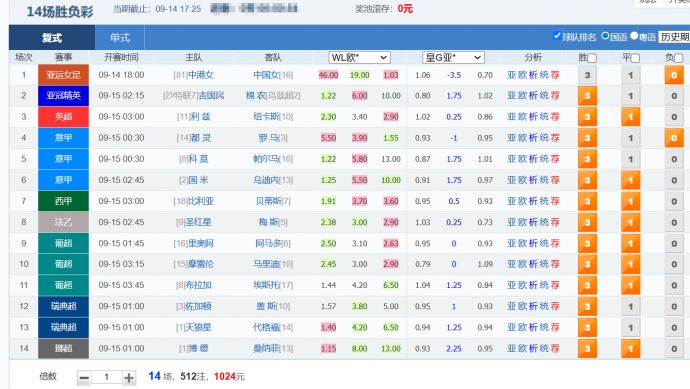The width and height of the screenshot is (690, 389).
Task: Open home team 中港女 link
Action: click(x=201, y=75)
